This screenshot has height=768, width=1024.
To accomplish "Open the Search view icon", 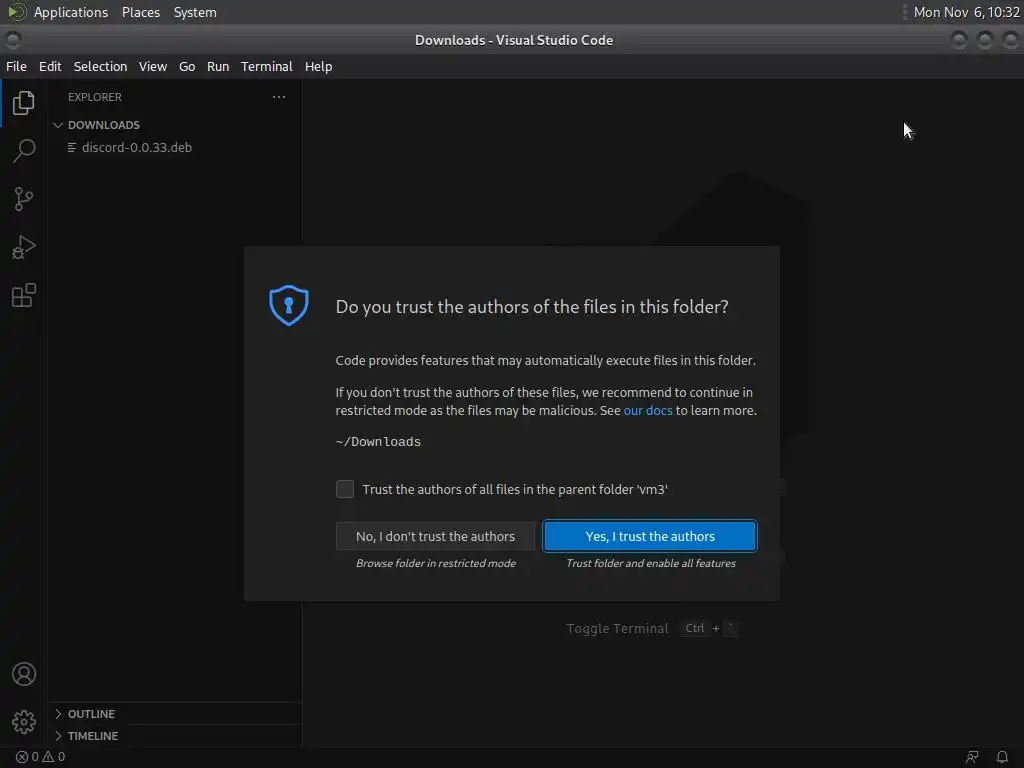I will (x=24, y=150).
